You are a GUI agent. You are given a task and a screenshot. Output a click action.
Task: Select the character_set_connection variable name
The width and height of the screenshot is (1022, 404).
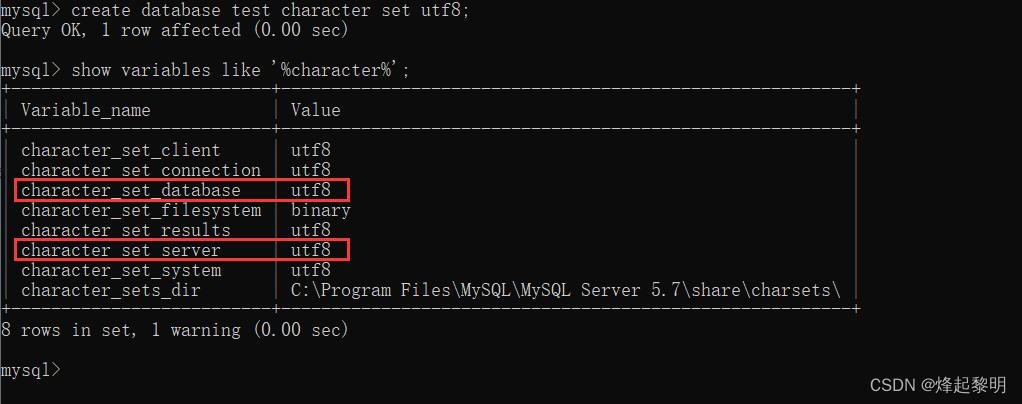(141, 171)
